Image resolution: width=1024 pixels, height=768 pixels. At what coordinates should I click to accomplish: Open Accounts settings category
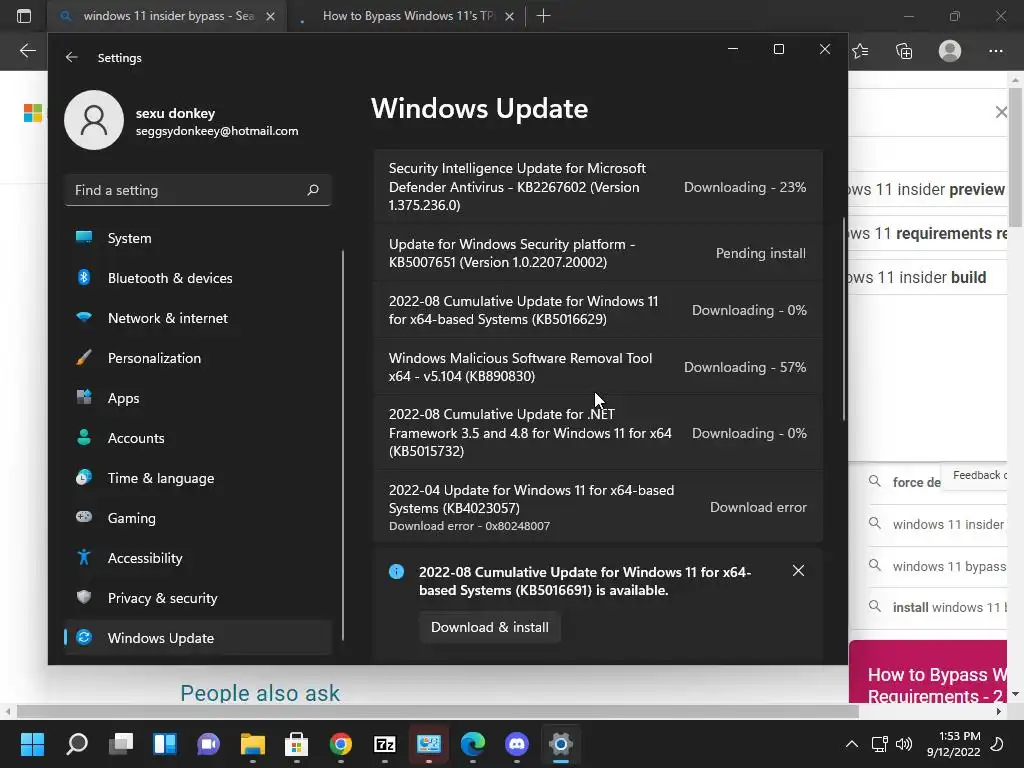(198, 438)
